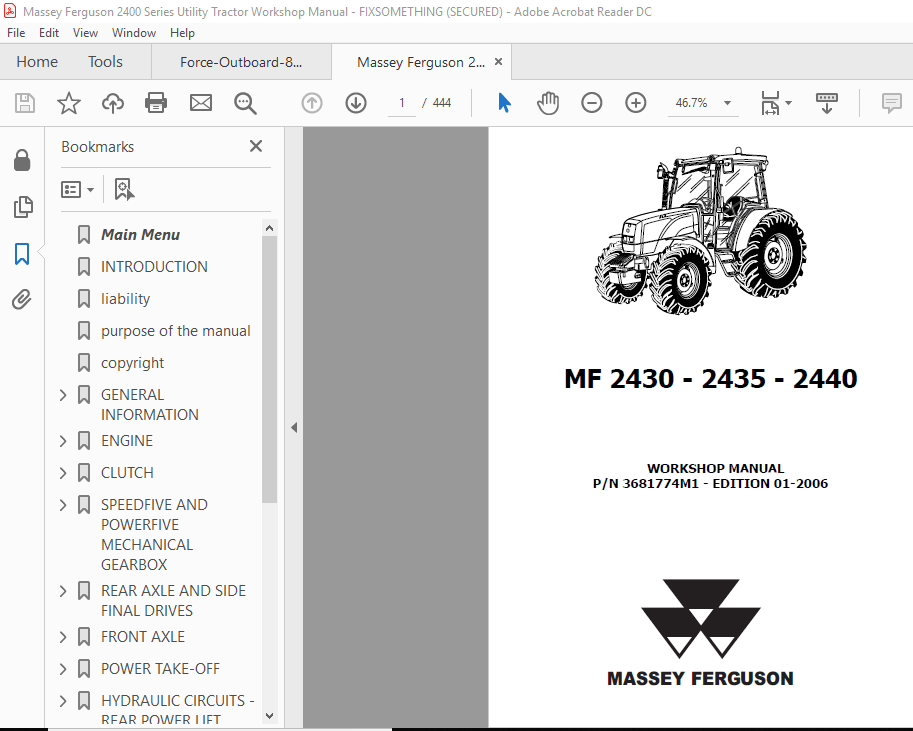Viewport: 913px width, 731px height.
Task: Expand REAR AXLE AND SIDE FINAL DRIVES
Action: tap(63, 591)
